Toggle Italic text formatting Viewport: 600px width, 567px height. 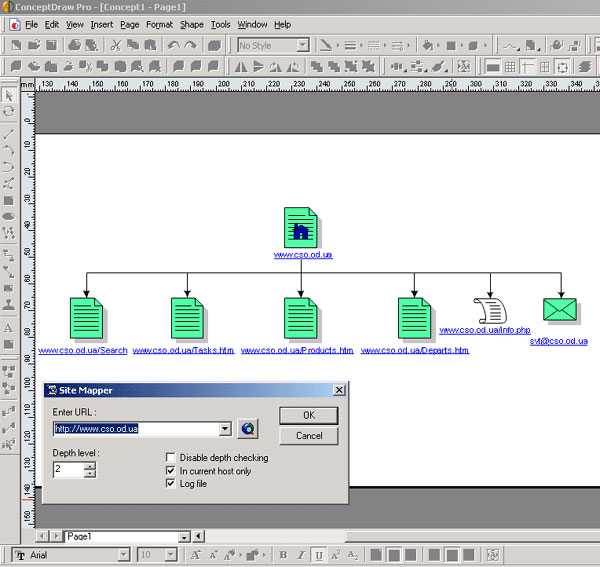[301, 555]
